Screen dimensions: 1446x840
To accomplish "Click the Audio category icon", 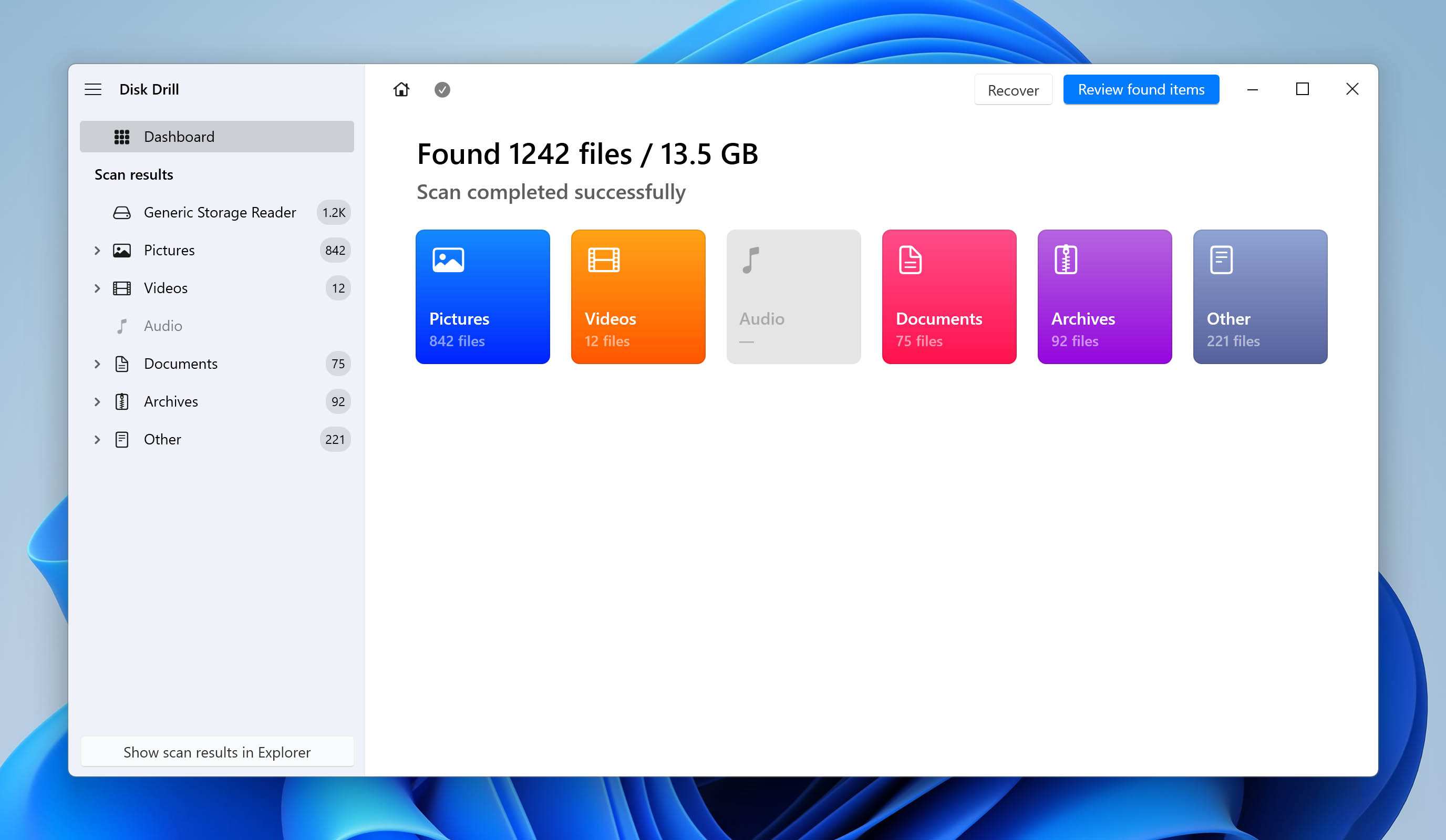I will 750,261.
